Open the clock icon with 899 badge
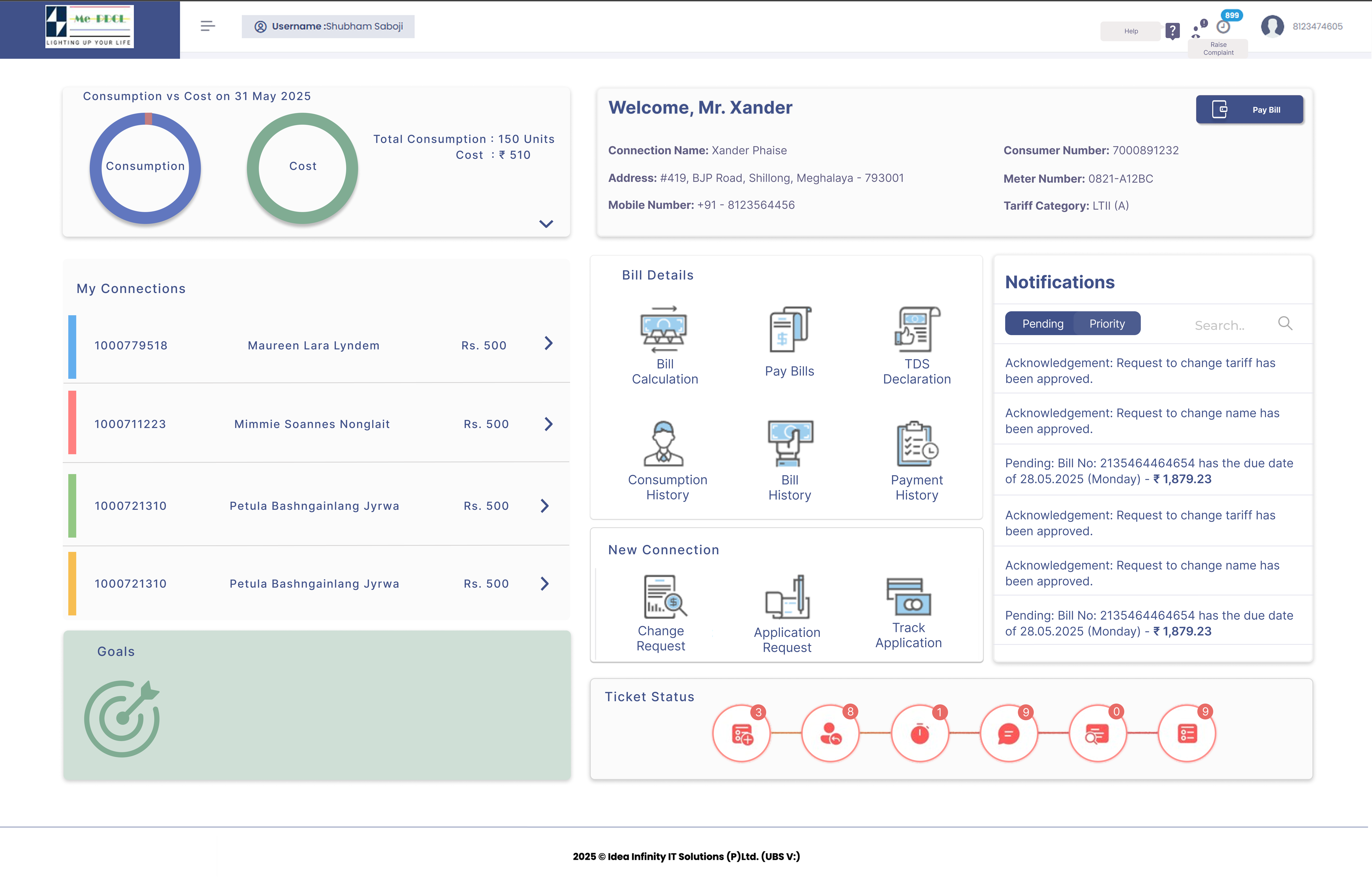The image size is (1372, 887). pyautogui.click(x=1224, y=26)
